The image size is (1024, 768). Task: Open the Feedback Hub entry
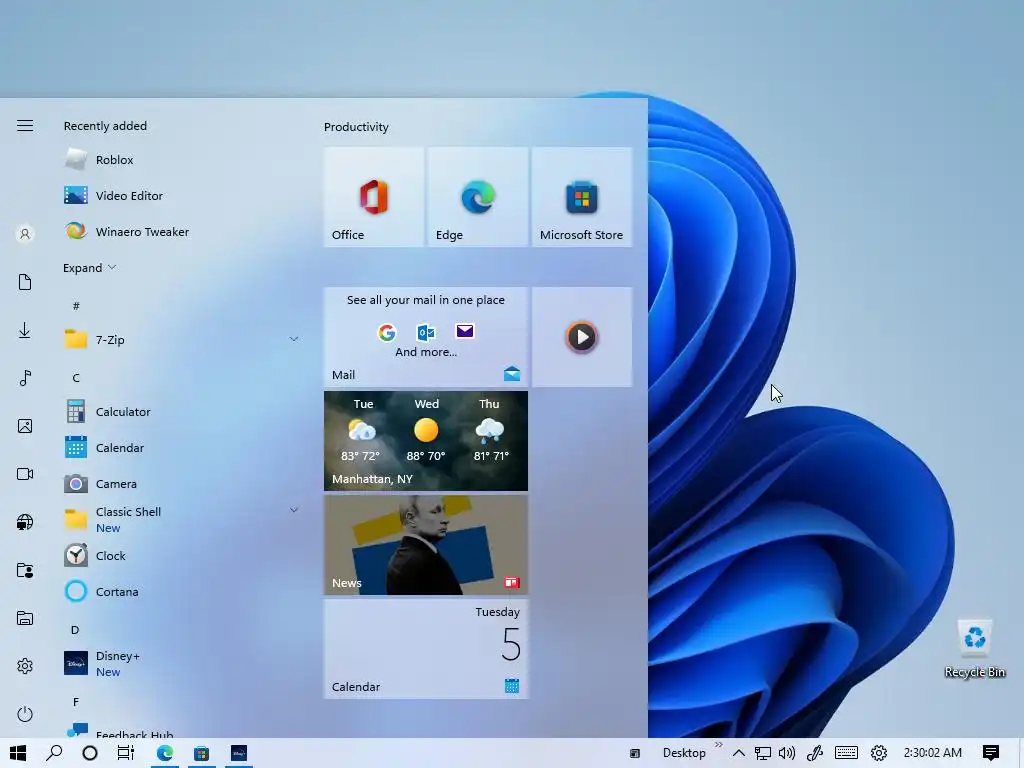pos(181,730)
